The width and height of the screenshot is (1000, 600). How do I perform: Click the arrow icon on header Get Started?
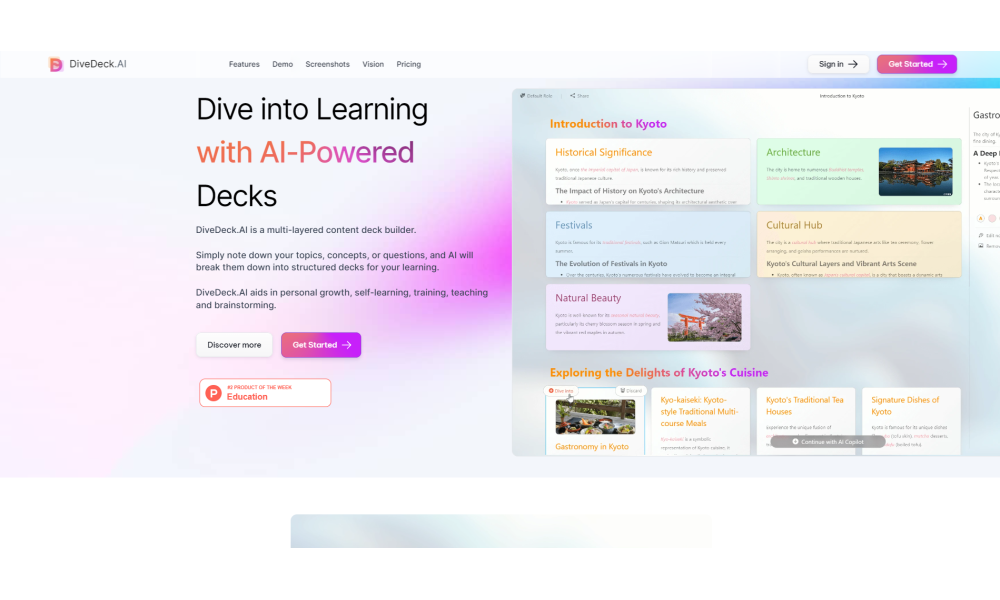click(942, 64)
